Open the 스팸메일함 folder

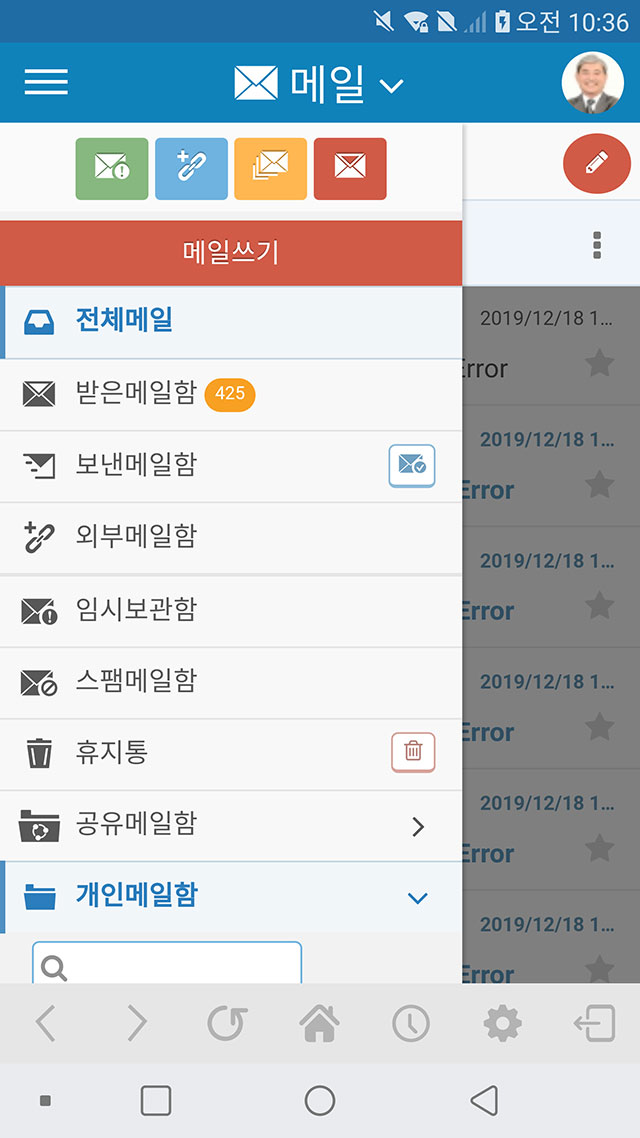tap(231, 682)
